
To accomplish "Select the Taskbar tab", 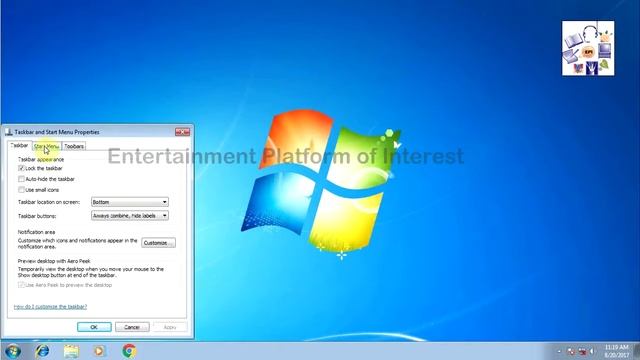I will tap(20, 145).
